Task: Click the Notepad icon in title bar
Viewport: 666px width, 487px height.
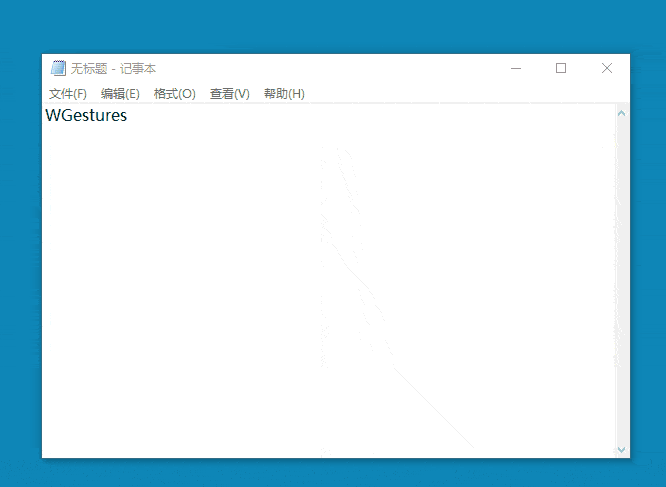Action: [x=58, y=68]
